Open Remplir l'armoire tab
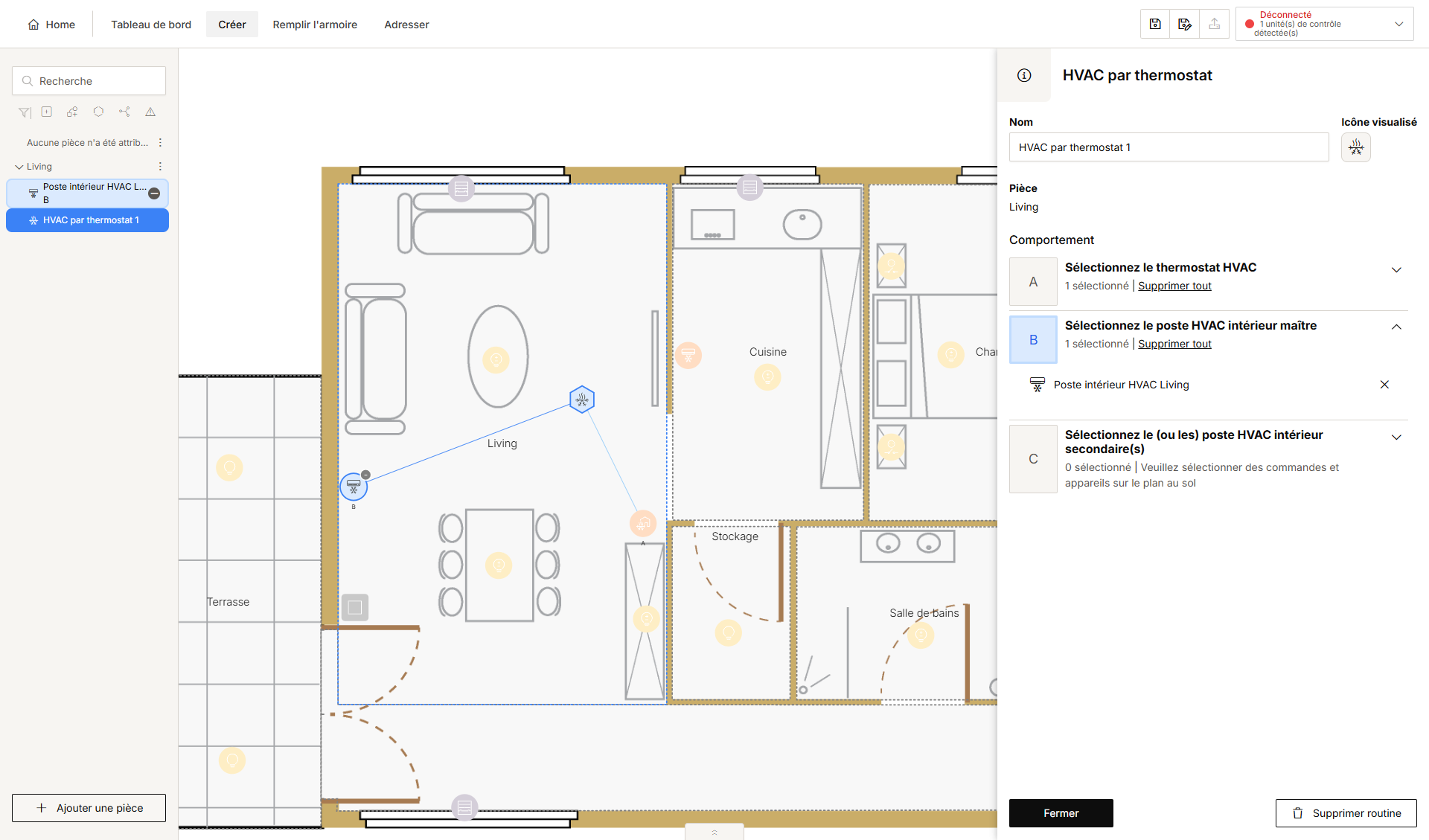 315,25
